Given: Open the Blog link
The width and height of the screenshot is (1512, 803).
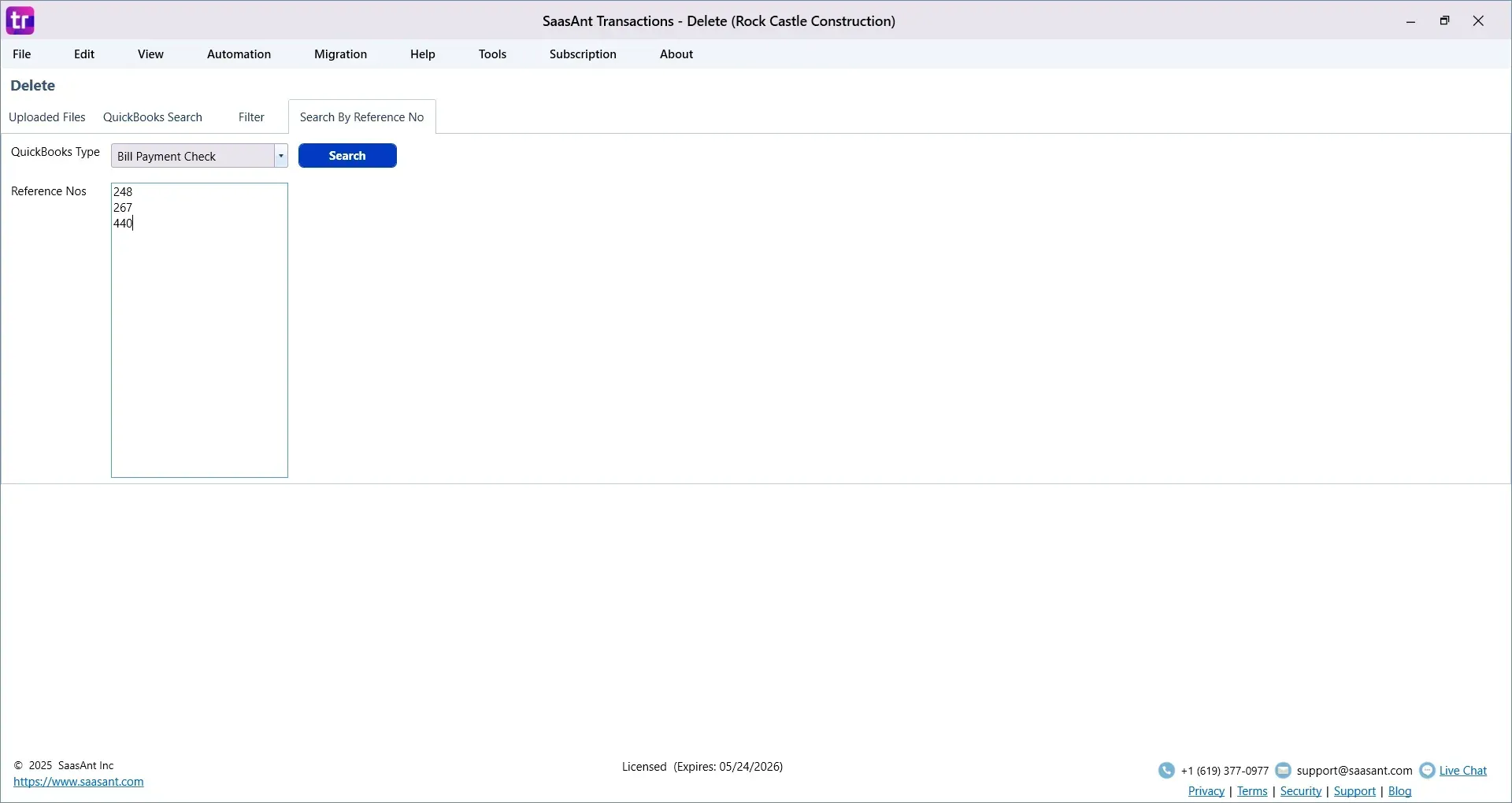Looking at the screenshot, I should point(1401,792).
